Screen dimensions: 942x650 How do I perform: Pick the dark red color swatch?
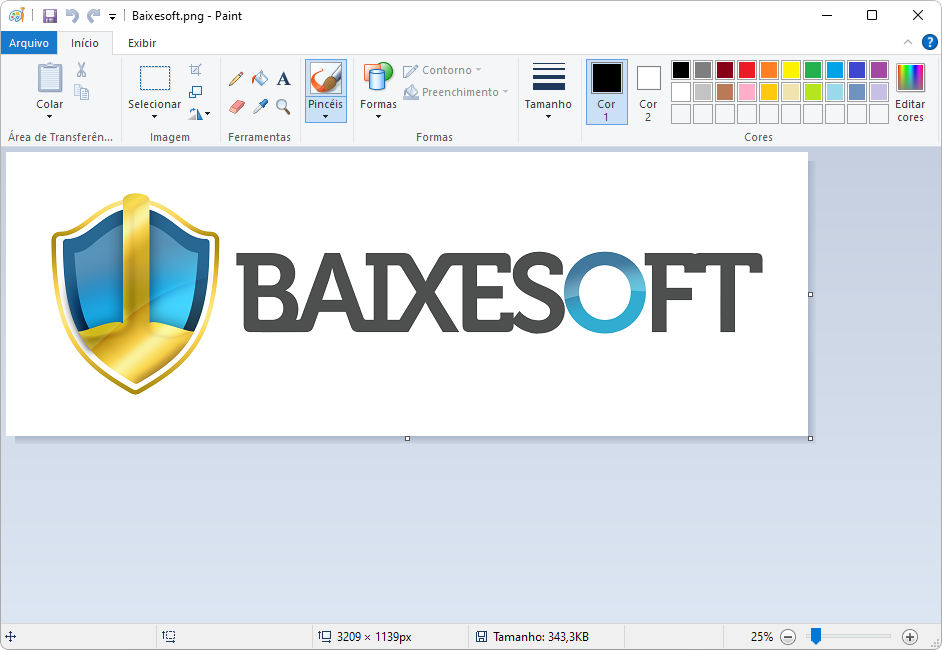click(x=725, y=70)
